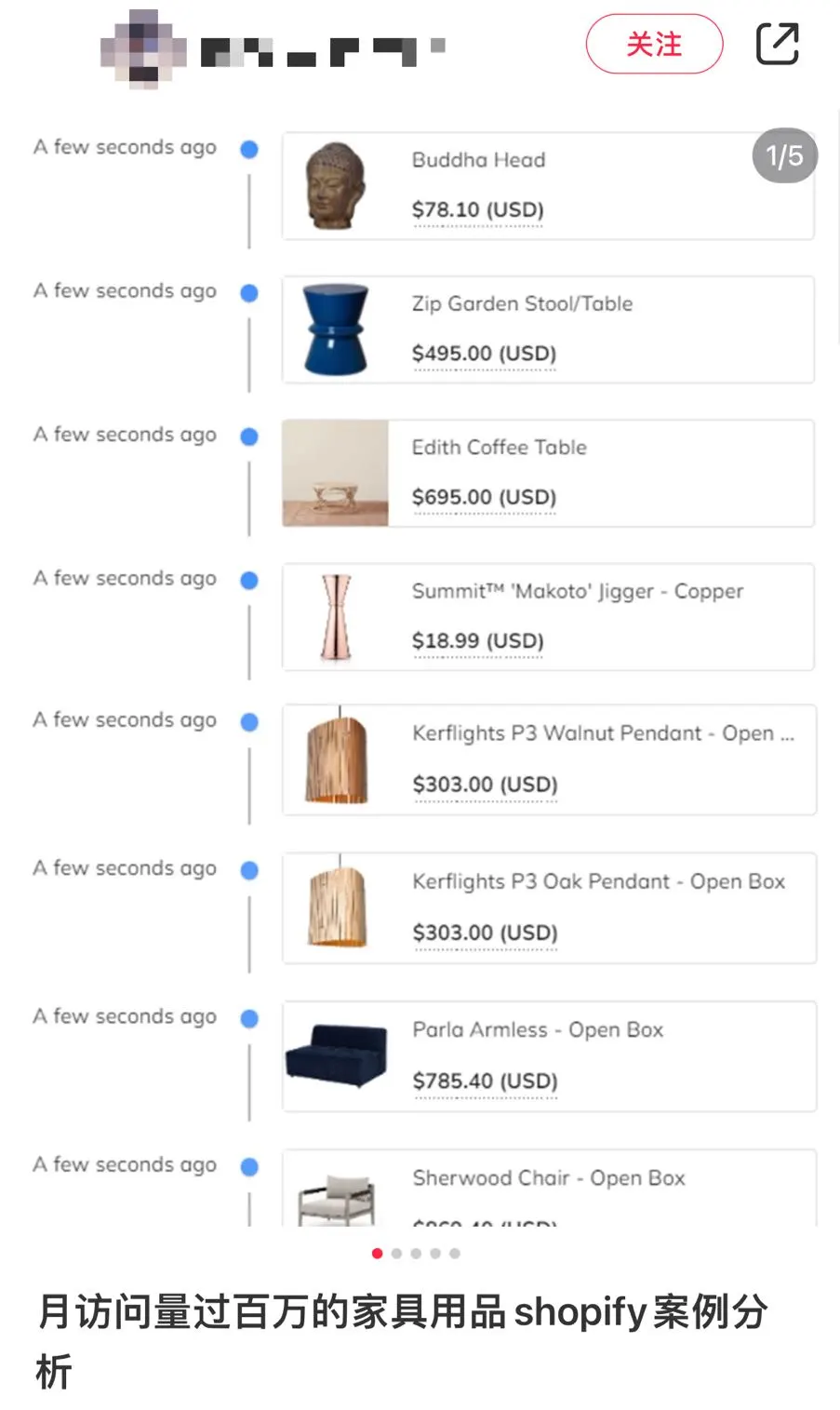This screenshot has width=840, height=1410.
Task: Select Edith Coffee Table photo
Action: tap(335, 473)
